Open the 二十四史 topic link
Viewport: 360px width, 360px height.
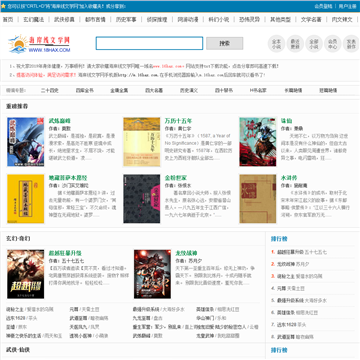point(50,90)
